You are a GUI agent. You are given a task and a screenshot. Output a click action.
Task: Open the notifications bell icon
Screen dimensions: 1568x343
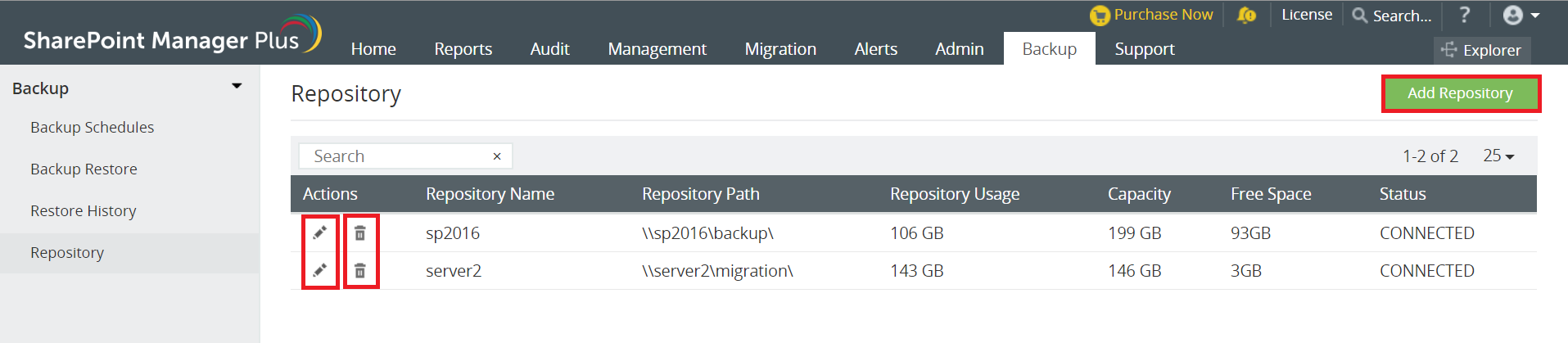(x=1246, y=16)
